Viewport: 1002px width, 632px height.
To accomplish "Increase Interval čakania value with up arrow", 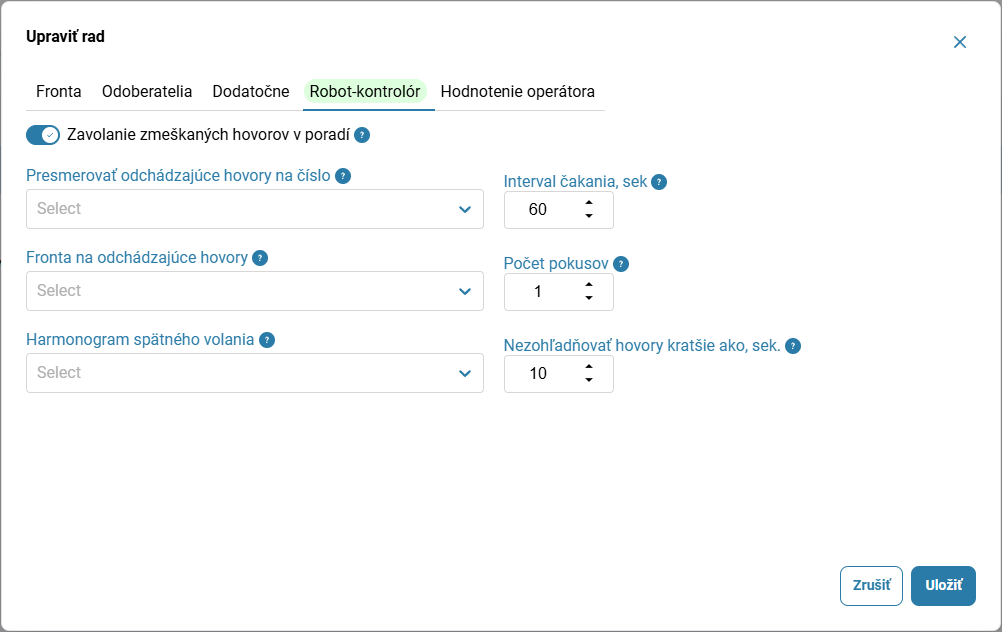I will point(589,203).
